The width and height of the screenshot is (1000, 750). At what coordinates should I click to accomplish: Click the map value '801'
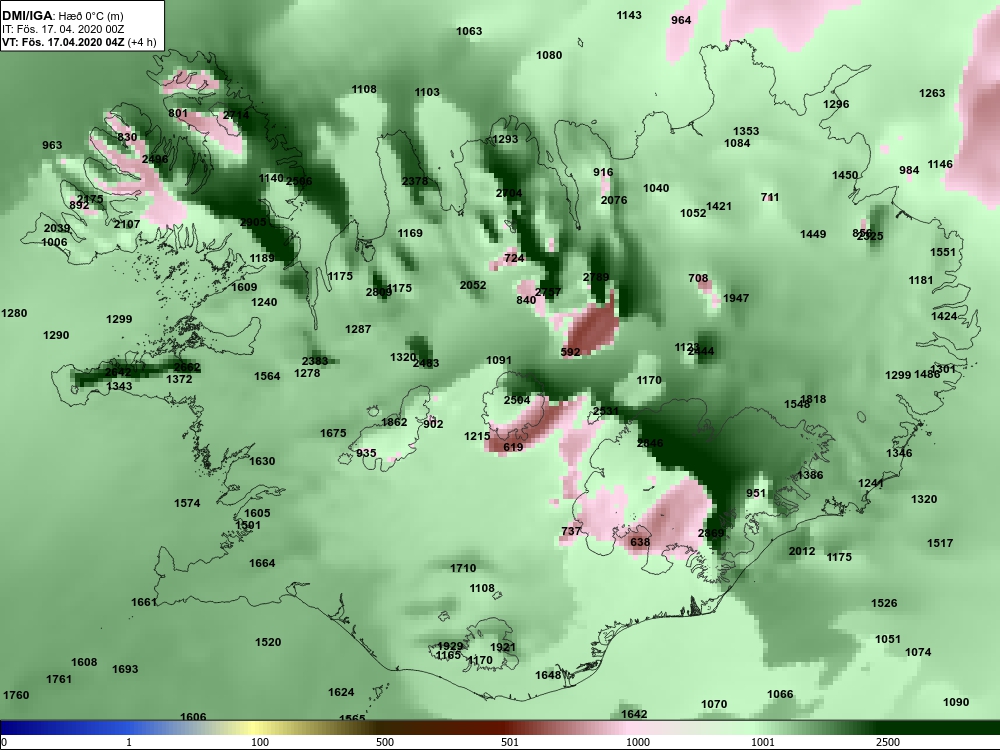[x=178, y=114]
